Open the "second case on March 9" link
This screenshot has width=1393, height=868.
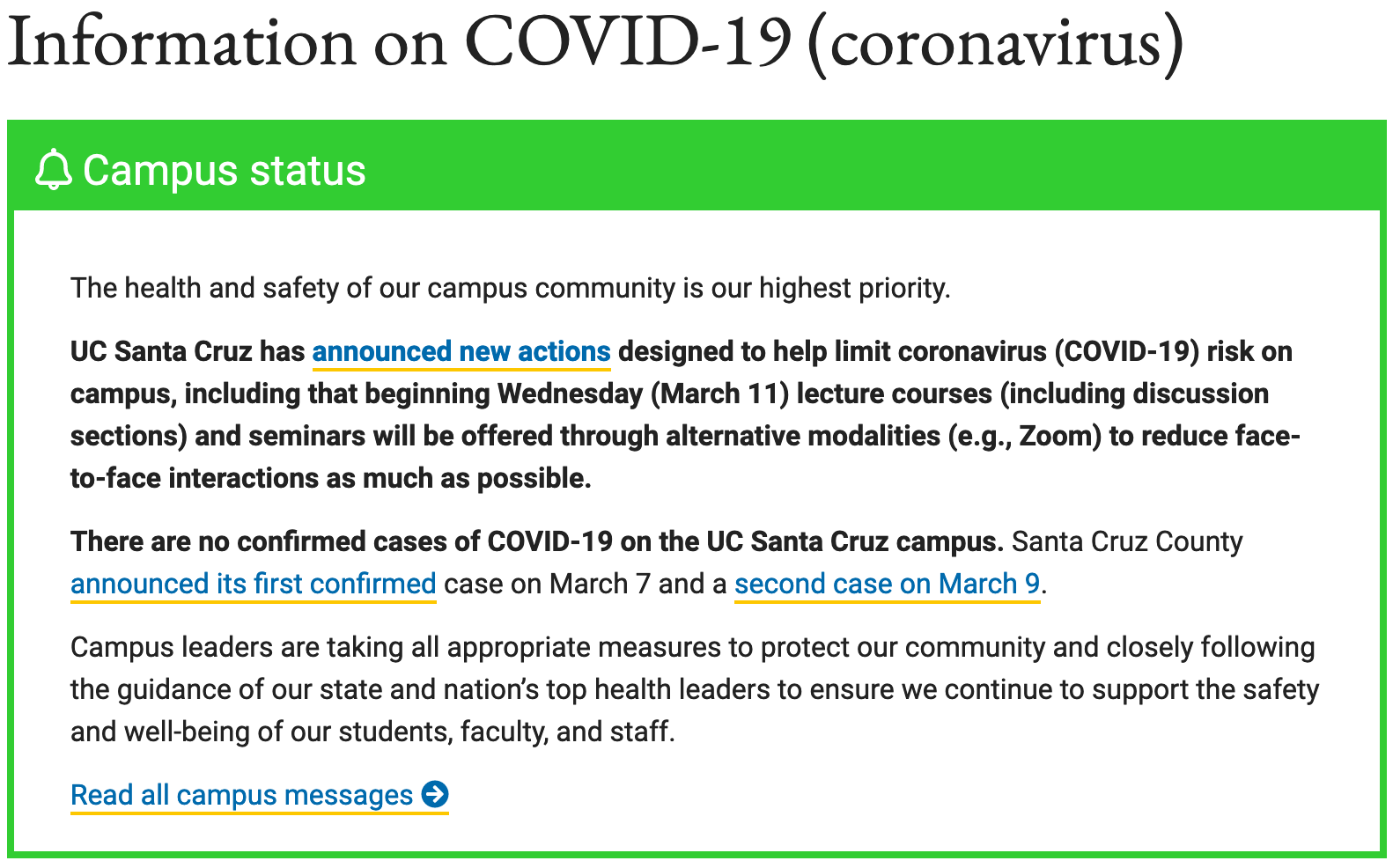887,584
